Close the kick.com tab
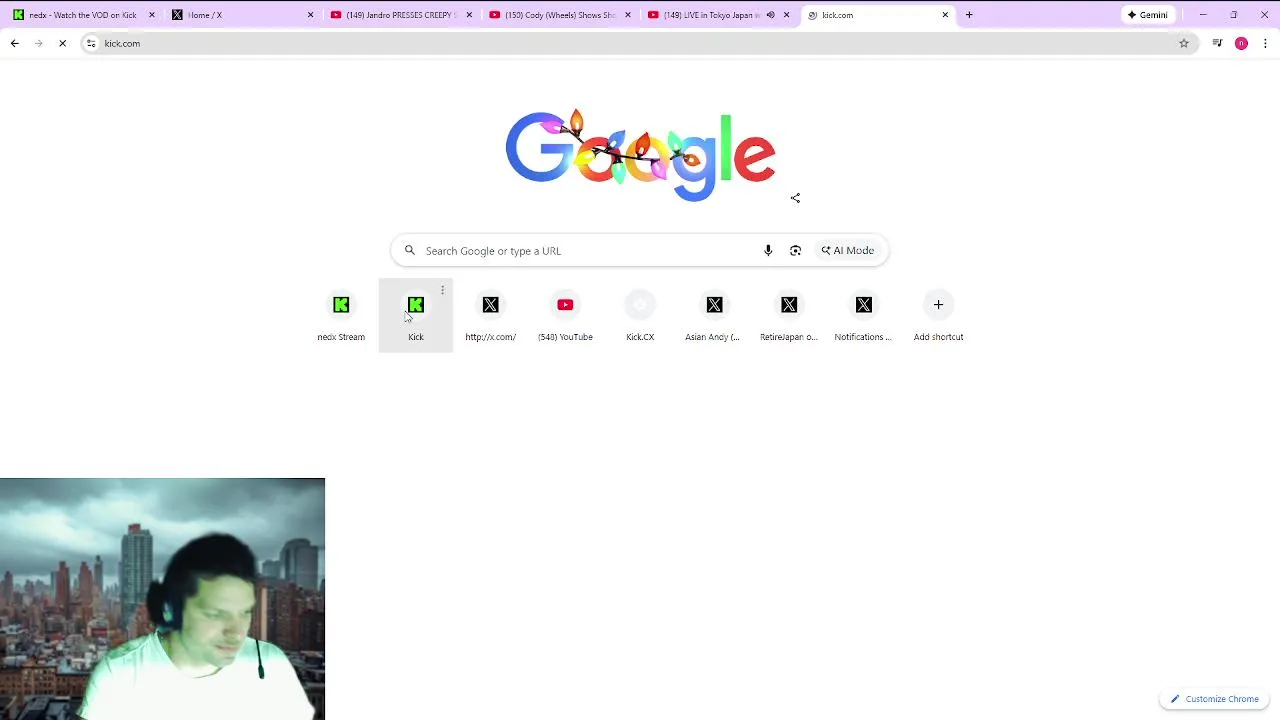The image size is (1280, 720). [x=945, y=15]
